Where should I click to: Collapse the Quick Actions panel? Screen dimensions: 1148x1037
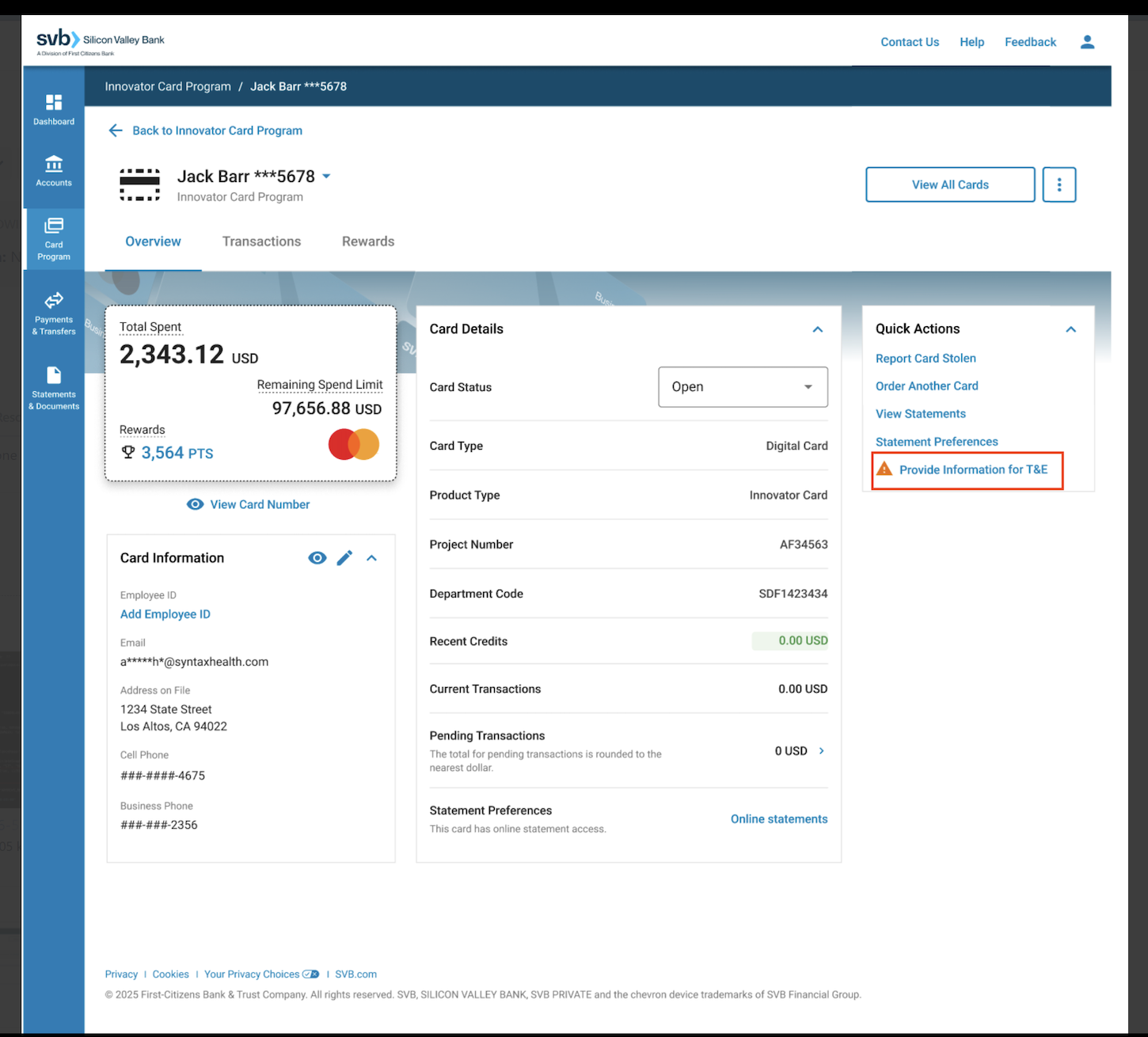pyautogui.click(x=1070, y=329)
